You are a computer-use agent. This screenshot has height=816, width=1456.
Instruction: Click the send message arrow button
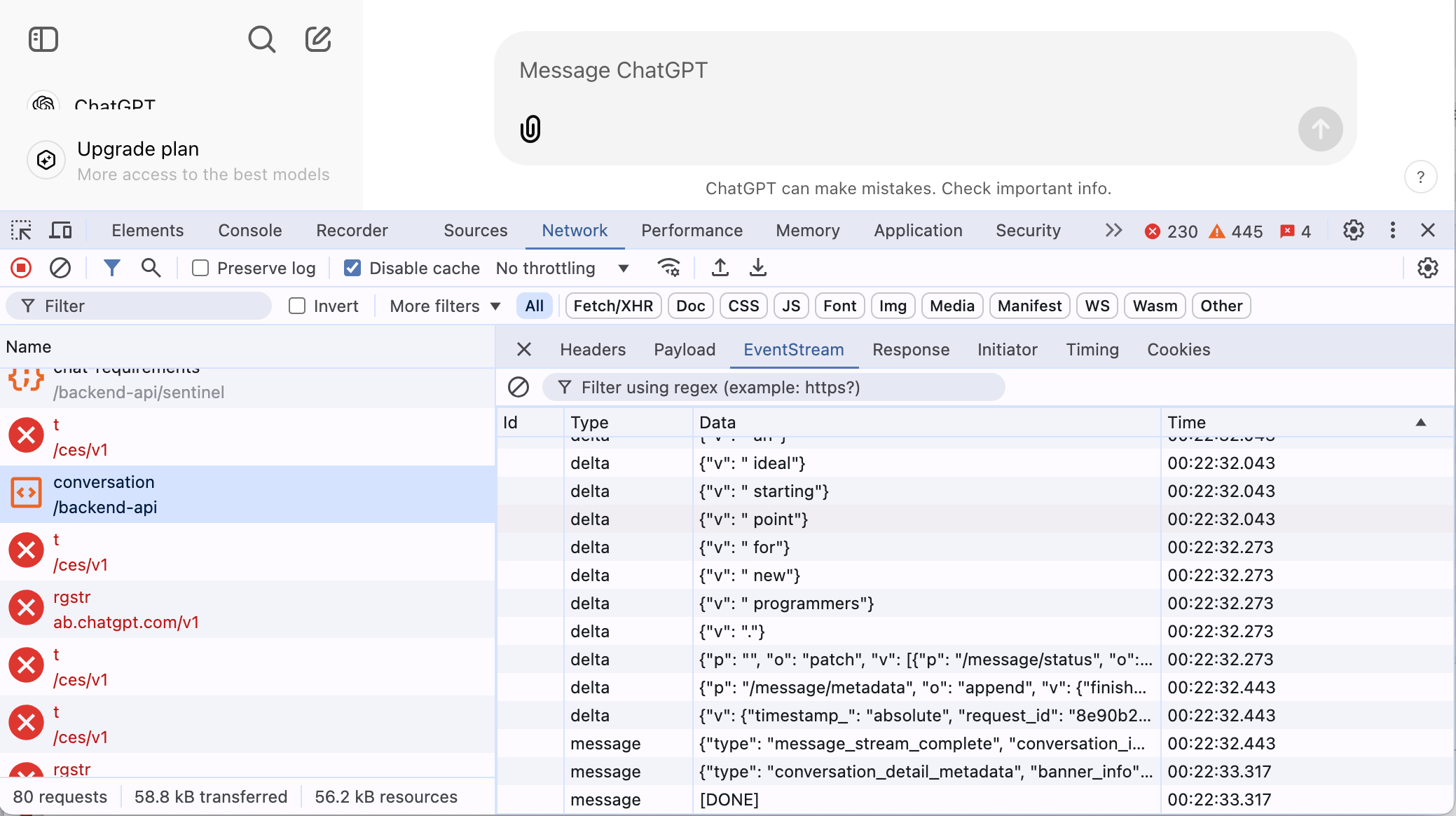pos(1320,129)
